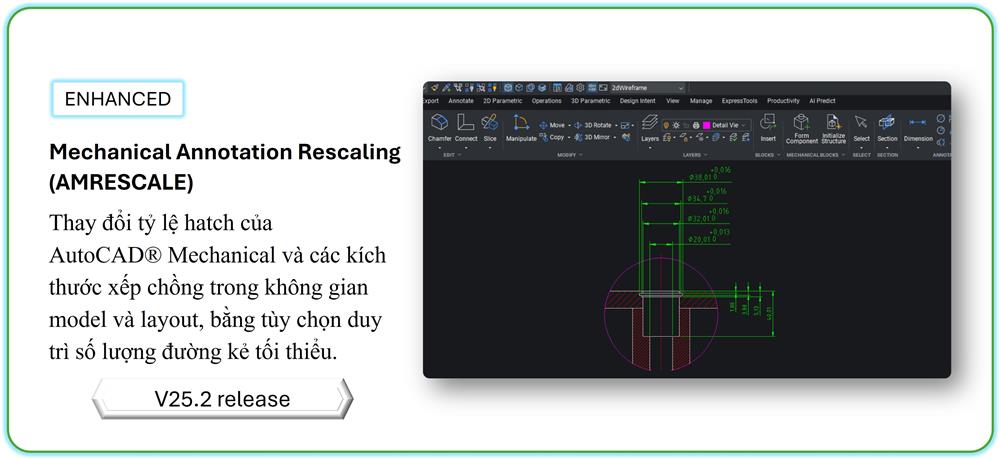Click the magenta layer color swatch
The image size is (1000, 459).
706,126
